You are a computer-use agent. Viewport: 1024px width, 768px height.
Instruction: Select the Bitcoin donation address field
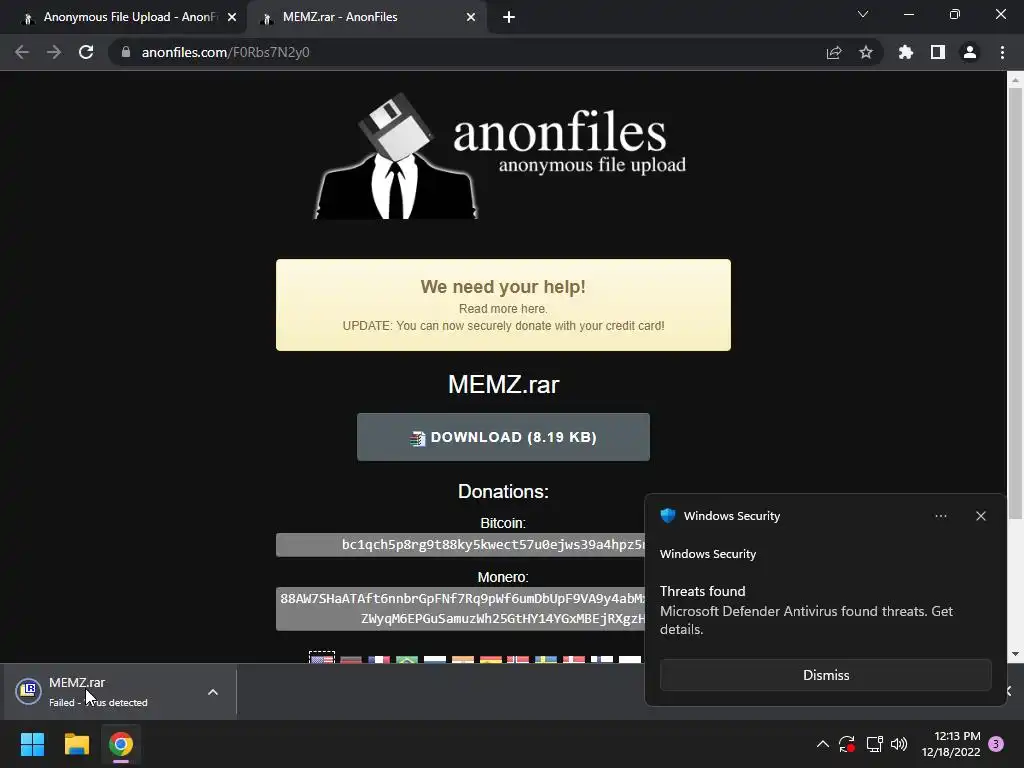[460, 545]
